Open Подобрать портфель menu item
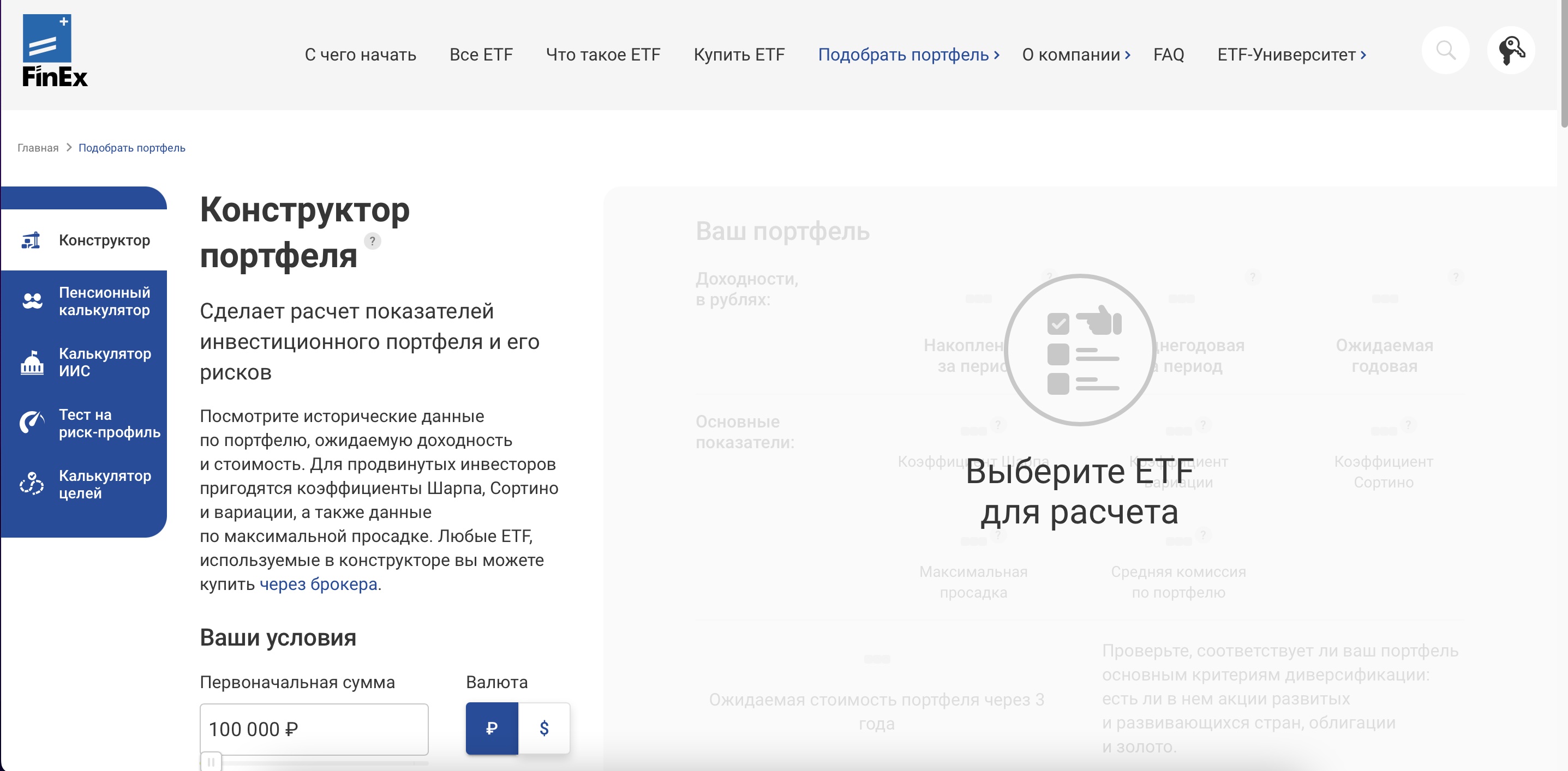 (x=903, y=55)
